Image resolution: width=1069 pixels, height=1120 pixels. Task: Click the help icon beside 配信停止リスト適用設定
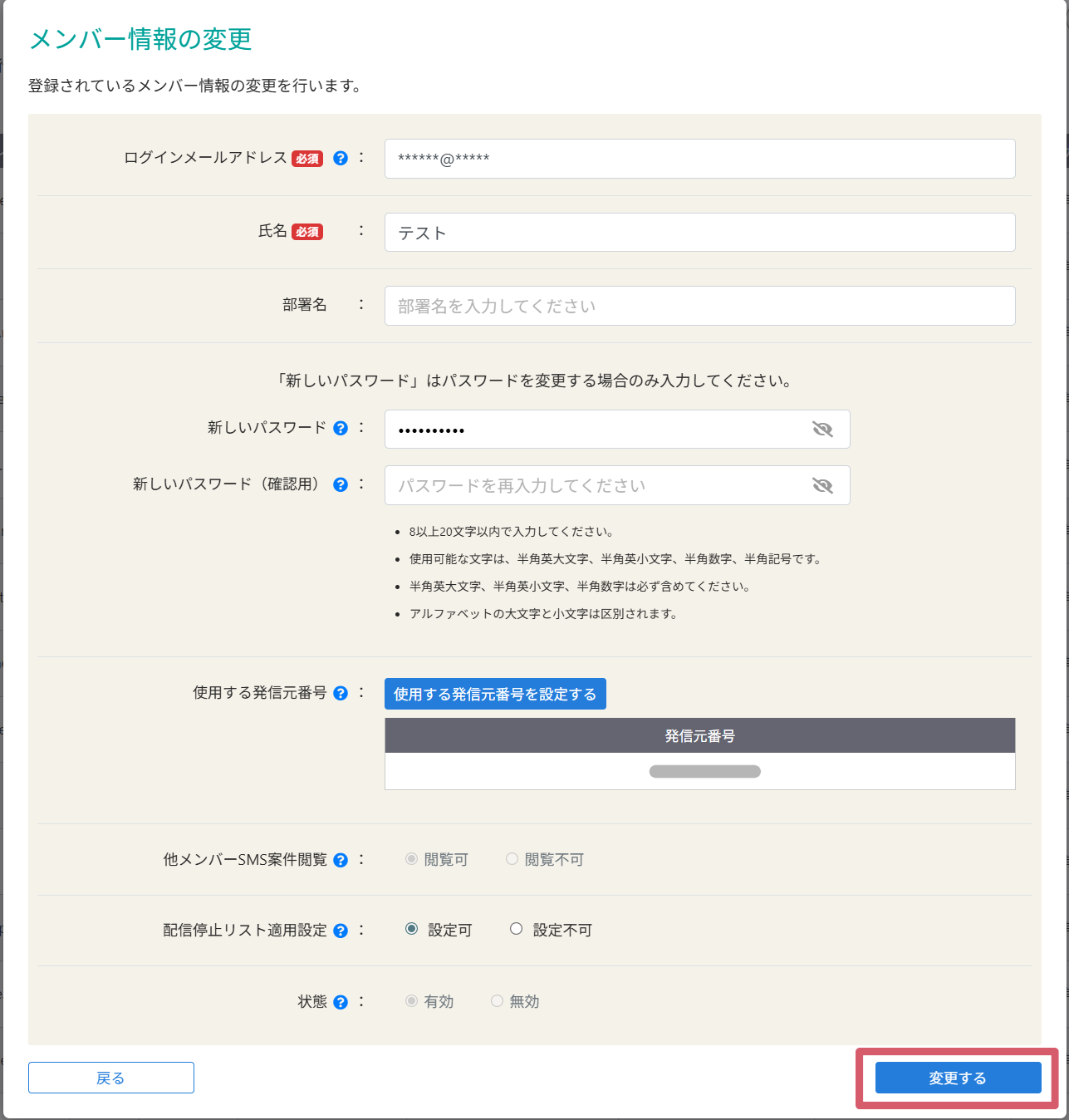click(341, 931)
